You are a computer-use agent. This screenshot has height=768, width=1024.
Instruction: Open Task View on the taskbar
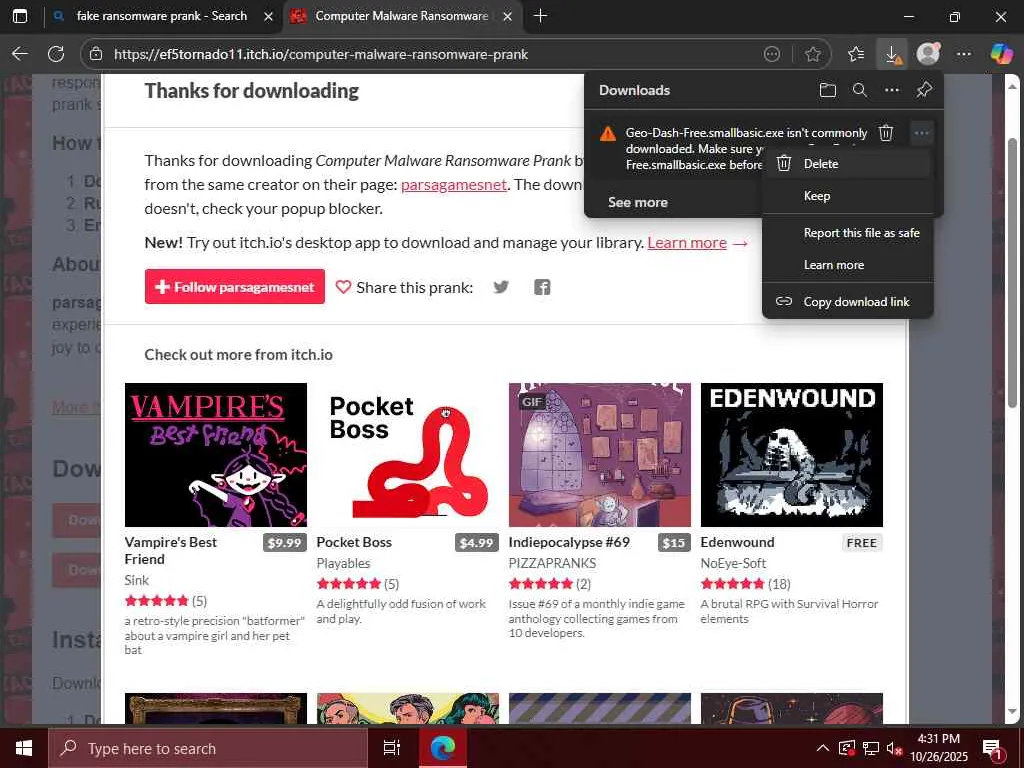[392, 748]
